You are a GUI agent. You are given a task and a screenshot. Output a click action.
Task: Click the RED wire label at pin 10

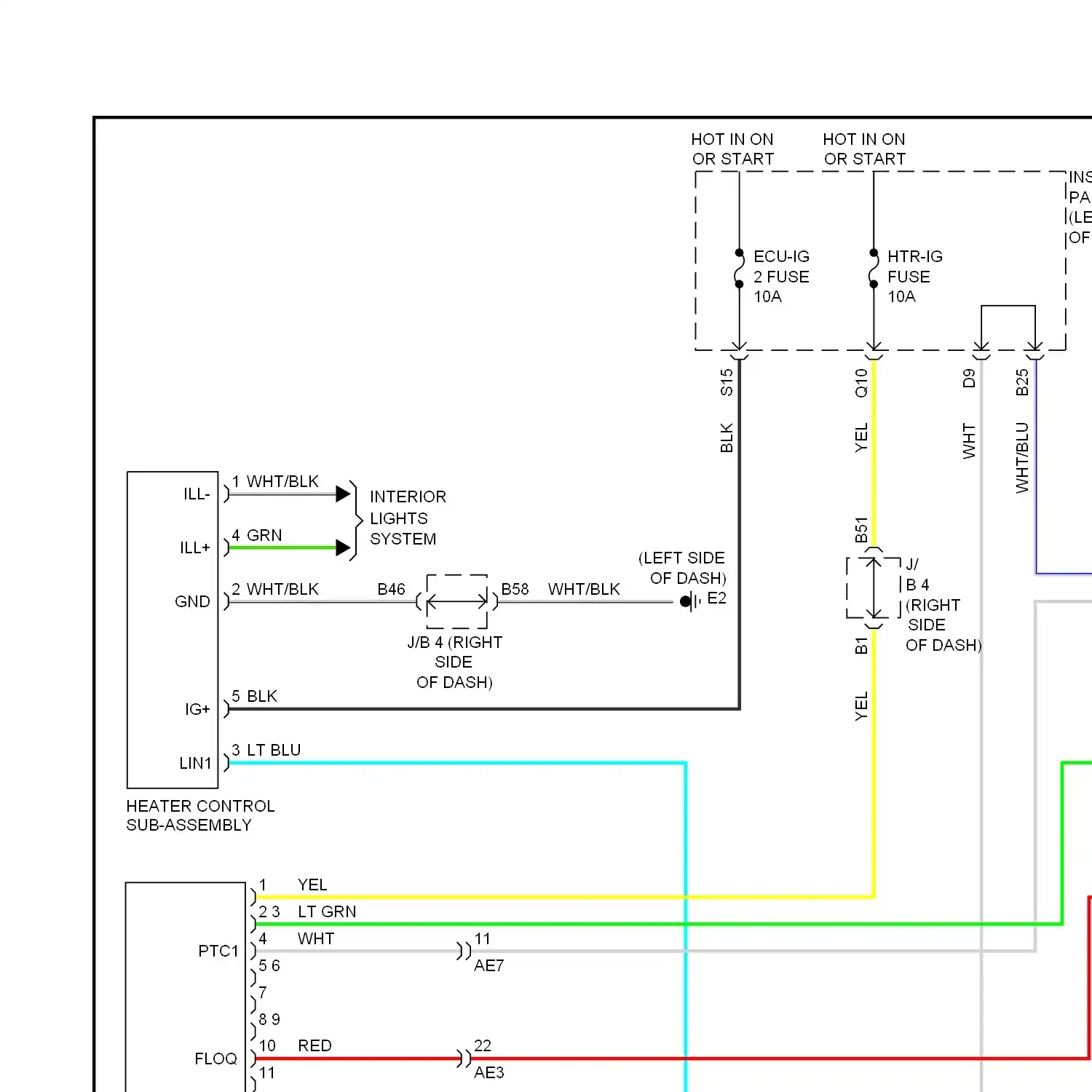point(314,1045)
